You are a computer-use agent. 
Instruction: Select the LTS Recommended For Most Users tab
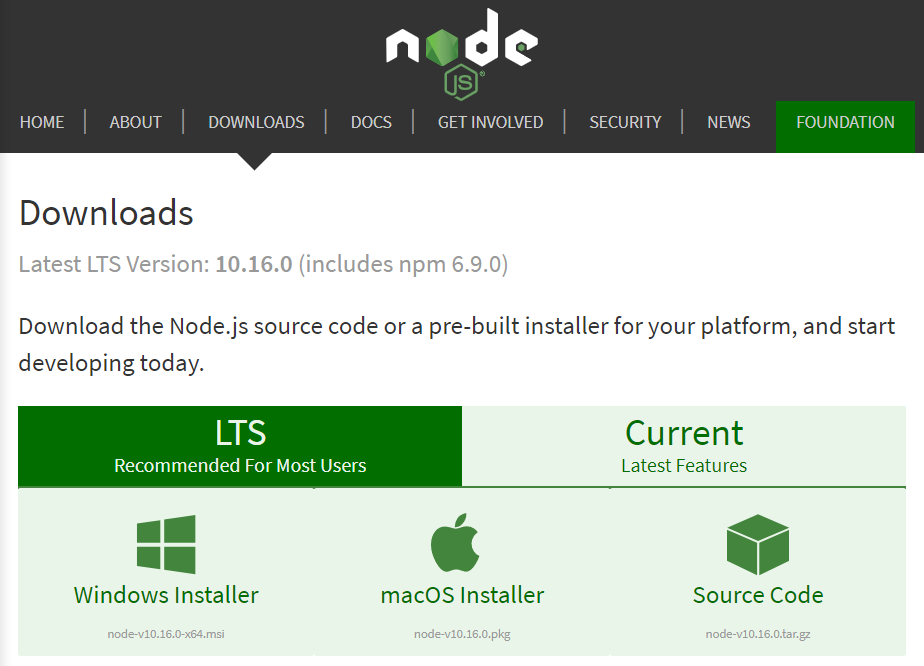tap(240, 446)
